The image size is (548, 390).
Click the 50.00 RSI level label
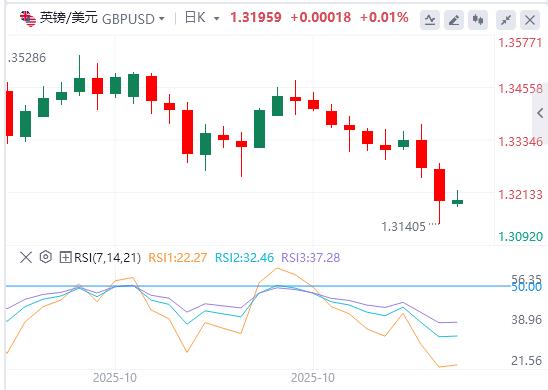(526, 287)
